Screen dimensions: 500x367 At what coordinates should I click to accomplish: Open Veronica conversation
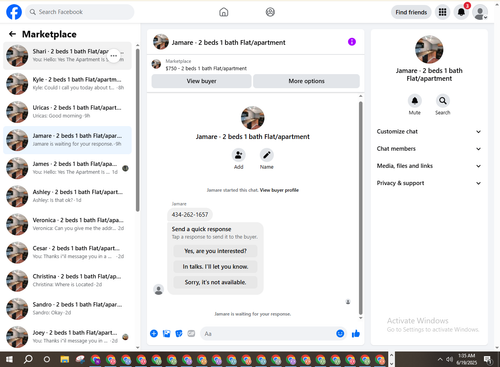point(67,224)
